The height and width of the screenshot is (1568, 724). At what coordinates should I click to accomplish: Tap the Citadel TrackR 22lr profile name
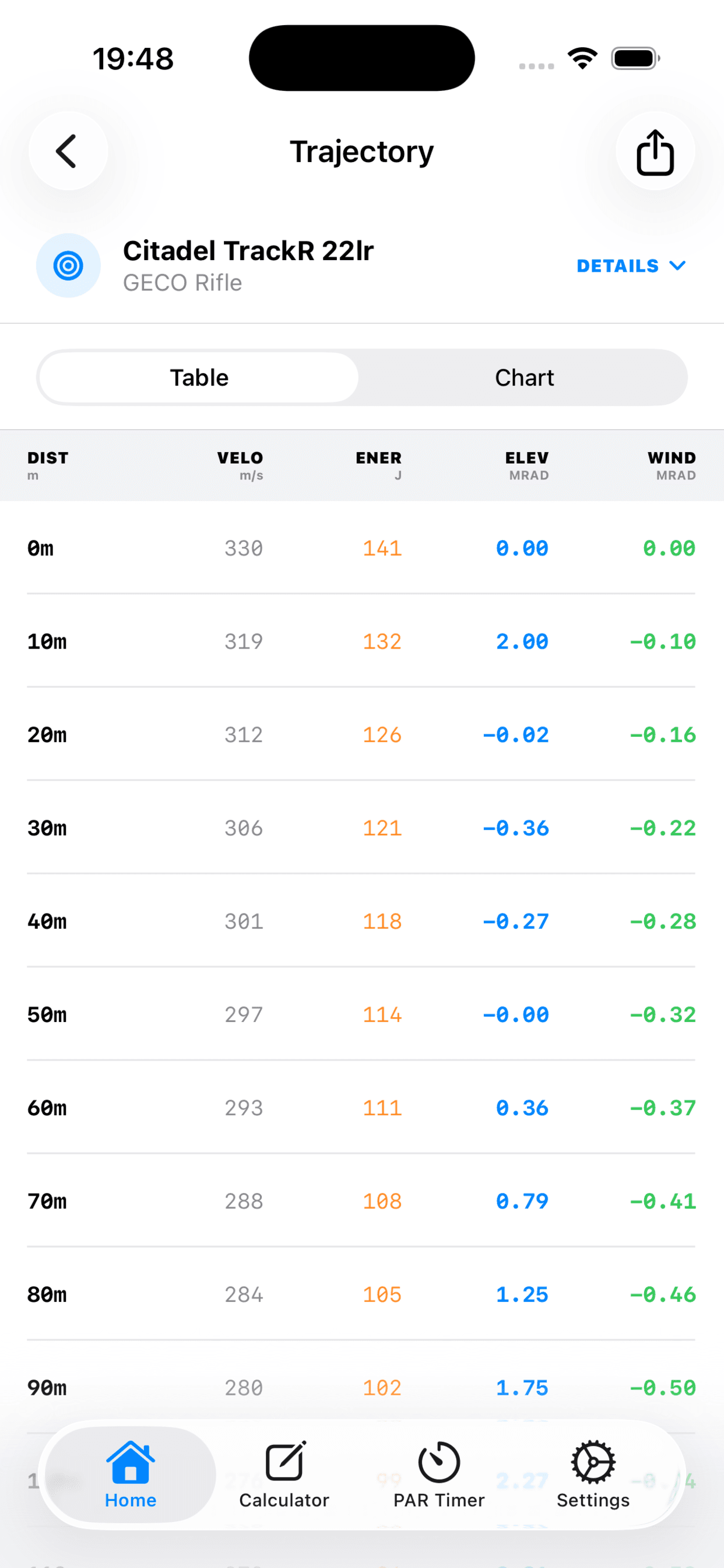tap(248, 251)
